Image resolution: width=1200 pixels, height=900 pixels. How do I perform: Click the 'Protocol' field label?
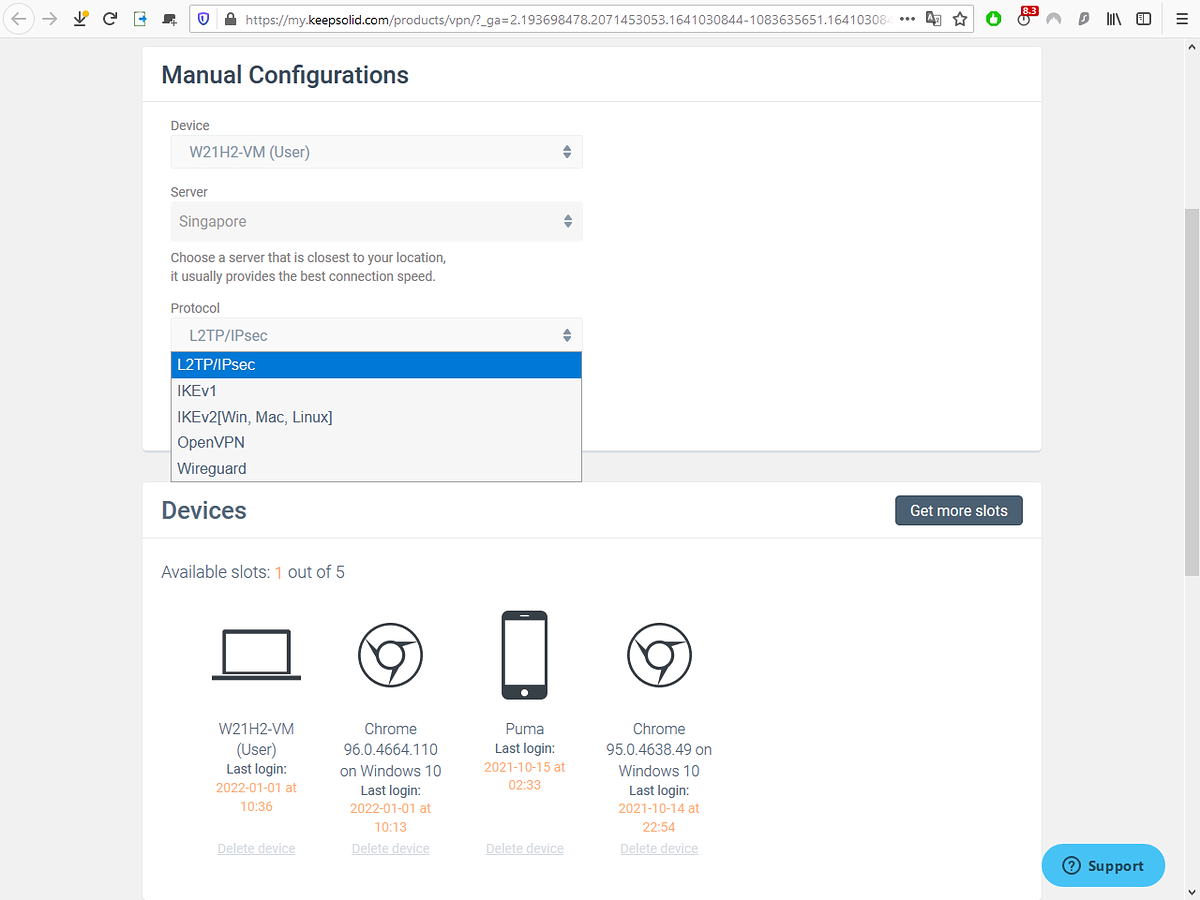coord(195,308)
